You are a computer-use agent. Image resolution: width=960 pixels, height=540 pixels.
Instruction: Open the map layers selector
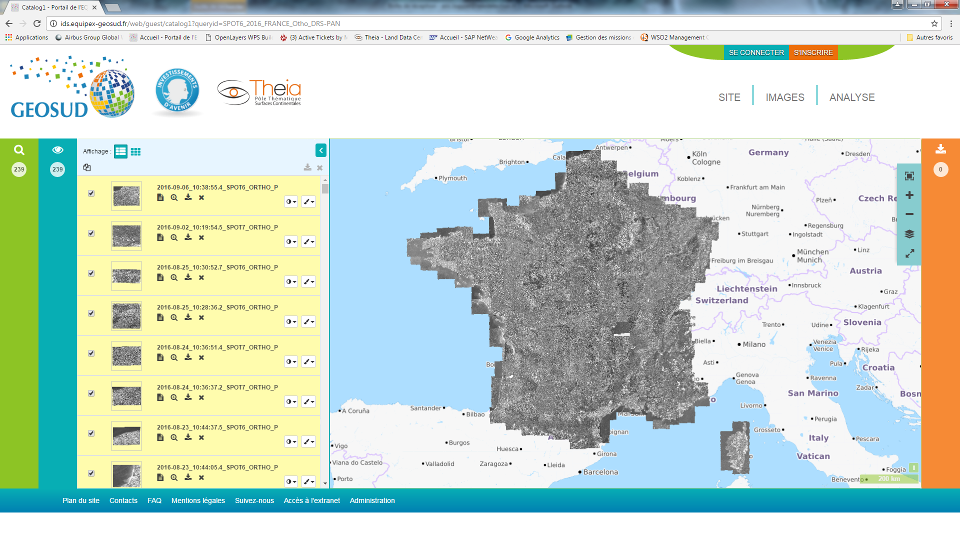[909, 234]
